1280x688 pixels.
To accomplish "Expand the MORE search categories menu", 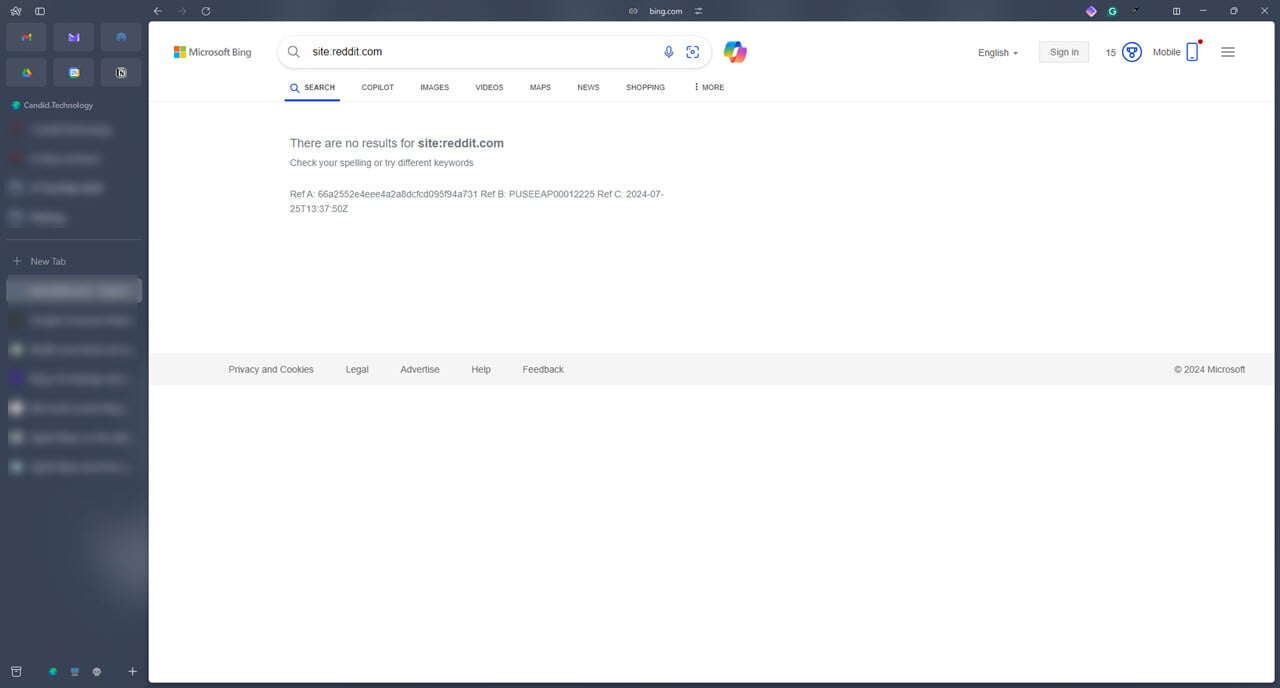I will (707, 87).
